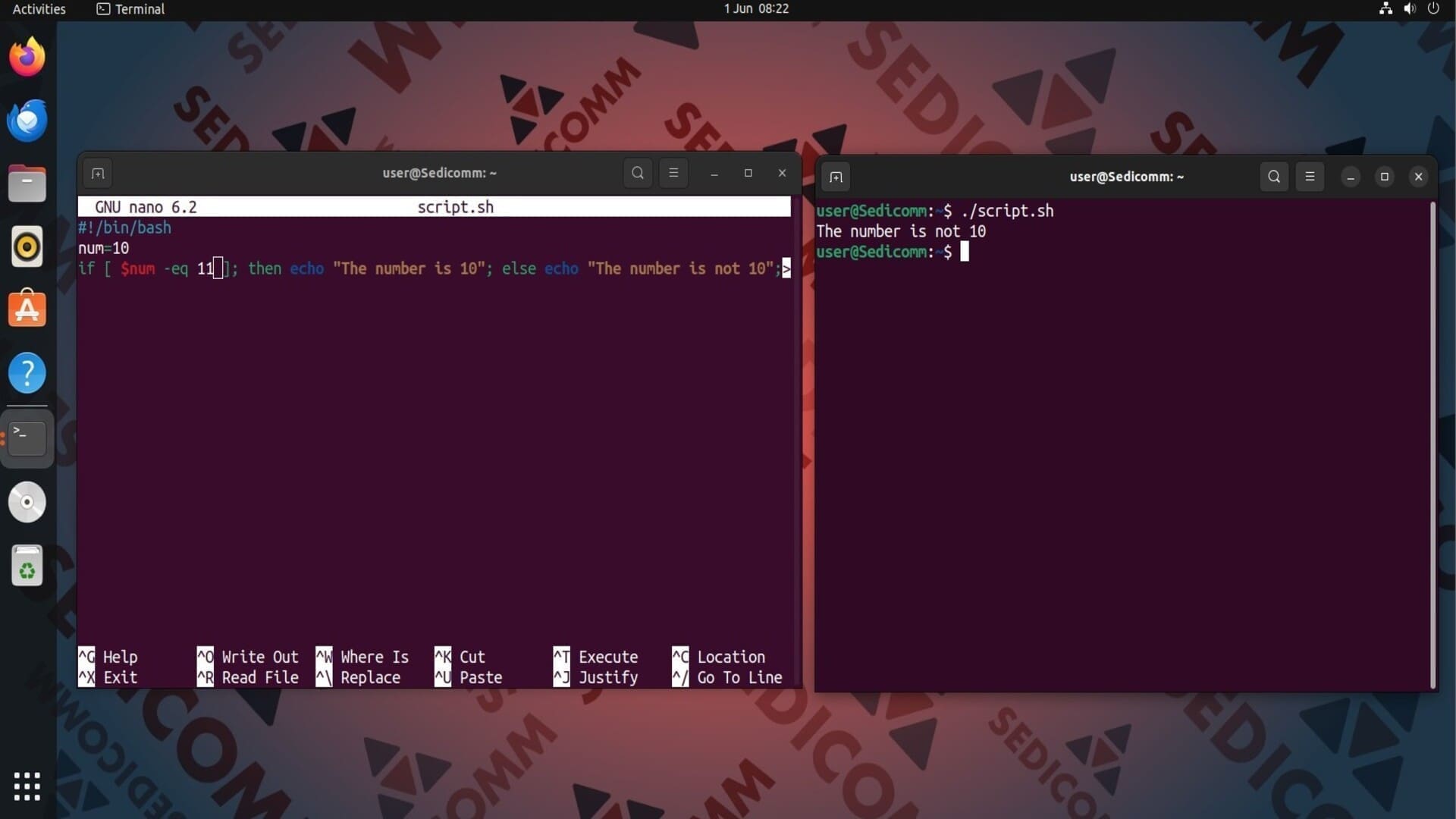Image resolution: width=1456 pixels, height=819 pixels.
Task: Open clock and calendar panel
Action: (x=756, y=9)
